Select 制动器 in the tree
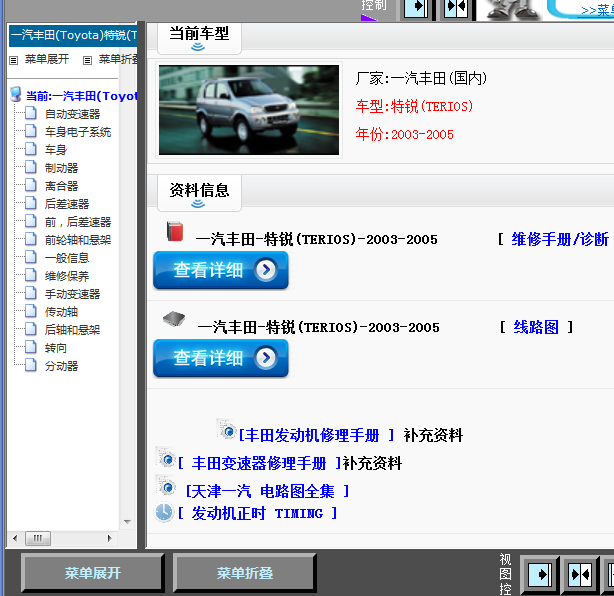 point(61,168)
